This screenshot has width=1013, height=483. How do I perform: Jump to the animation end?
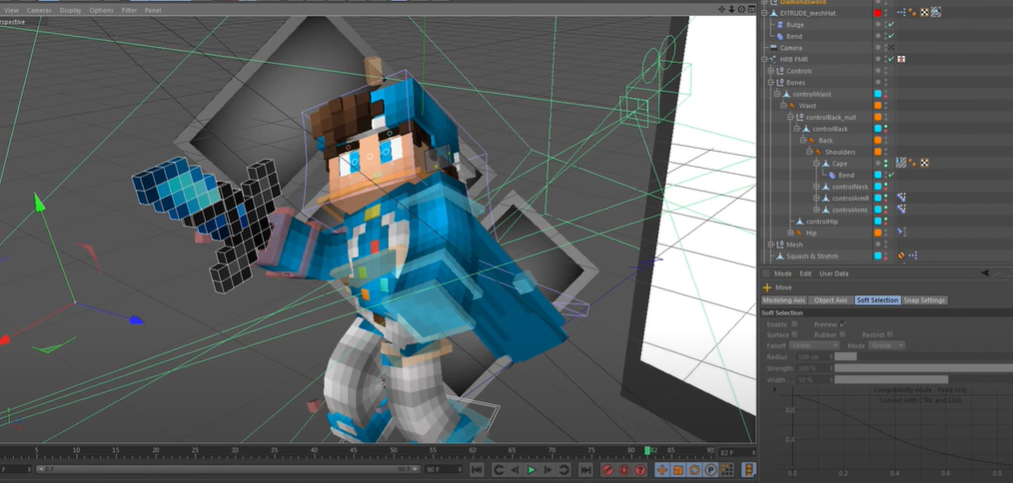pyautogui.click(x=585, y=470)
